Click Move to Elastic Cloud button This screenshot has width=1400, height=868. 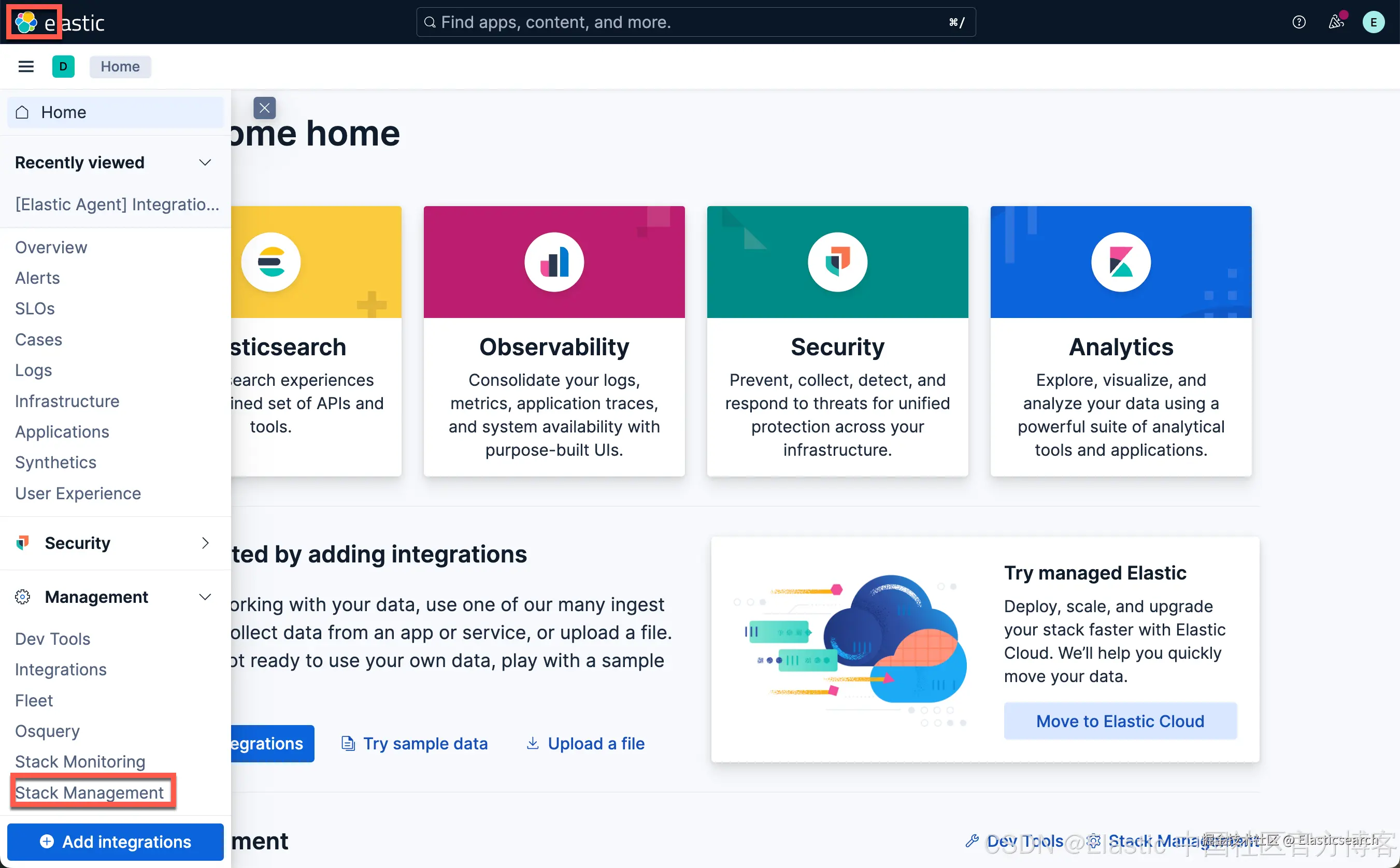point(1120,721)
